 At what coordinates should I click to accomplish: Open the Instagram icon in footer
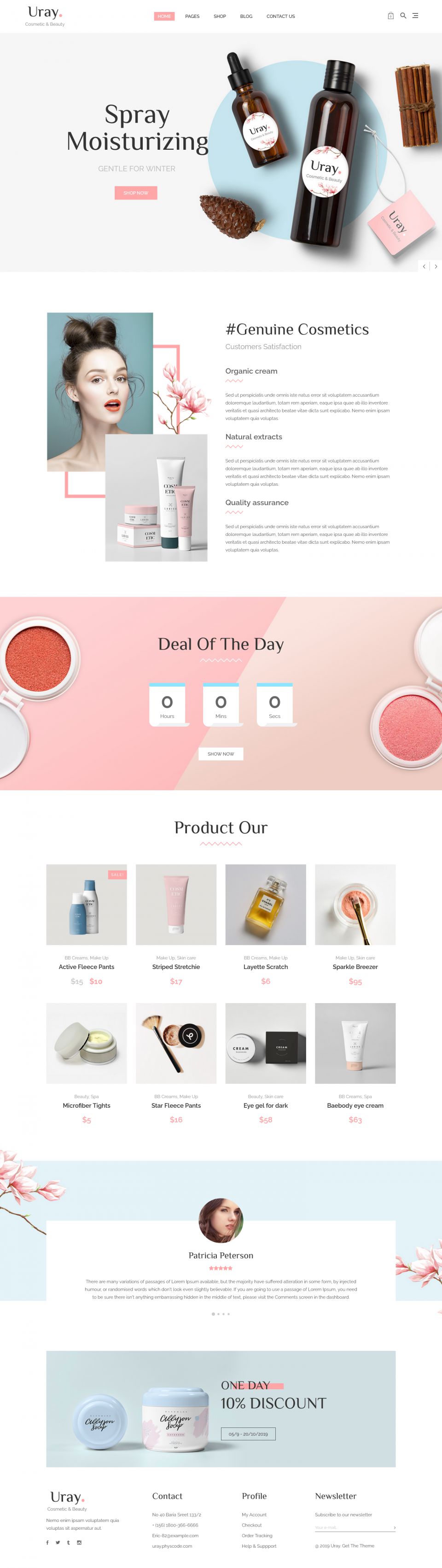[79, 1543]
